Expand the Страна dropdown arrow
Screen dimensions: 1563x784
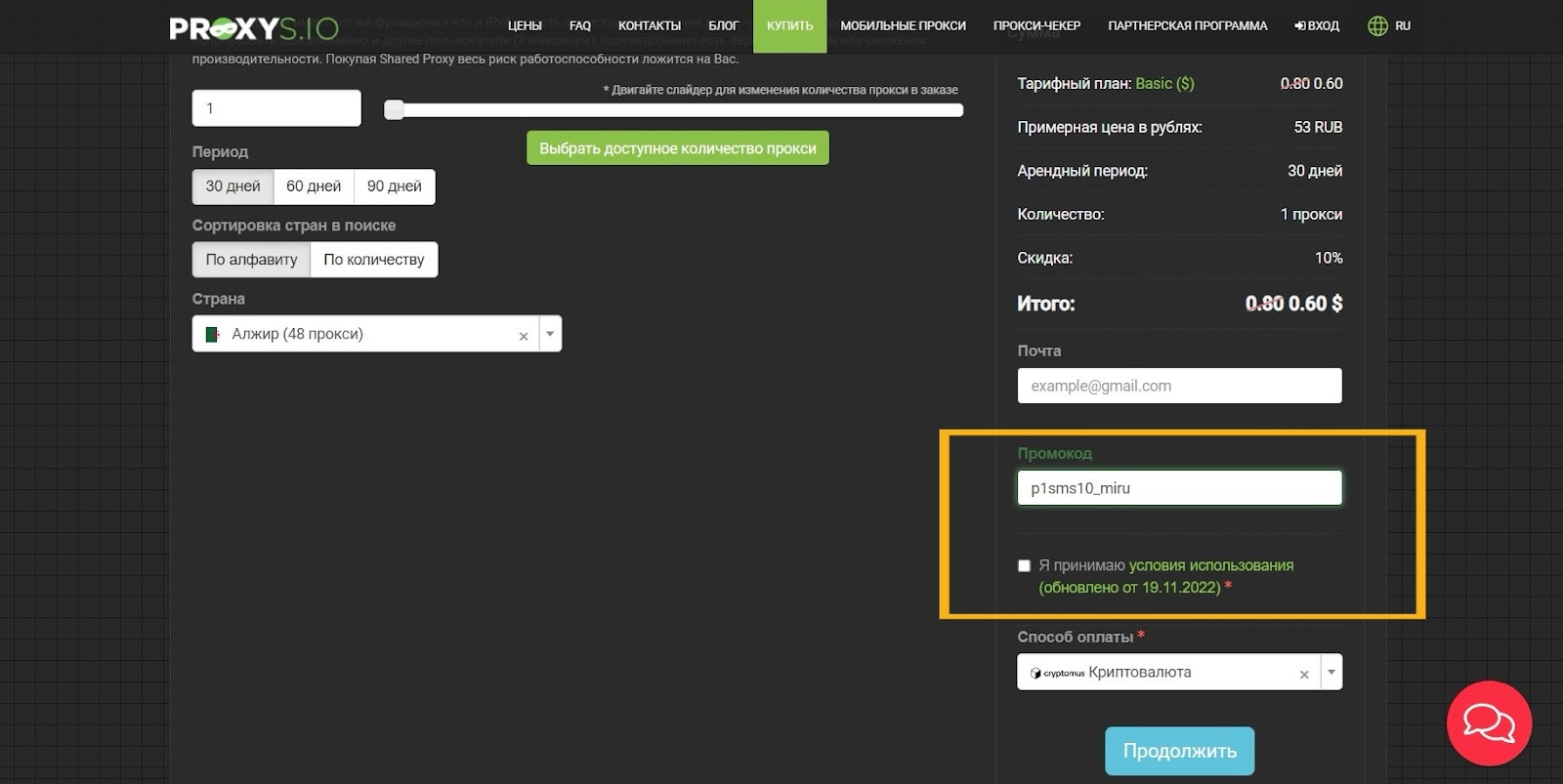(x=550, y=334)
